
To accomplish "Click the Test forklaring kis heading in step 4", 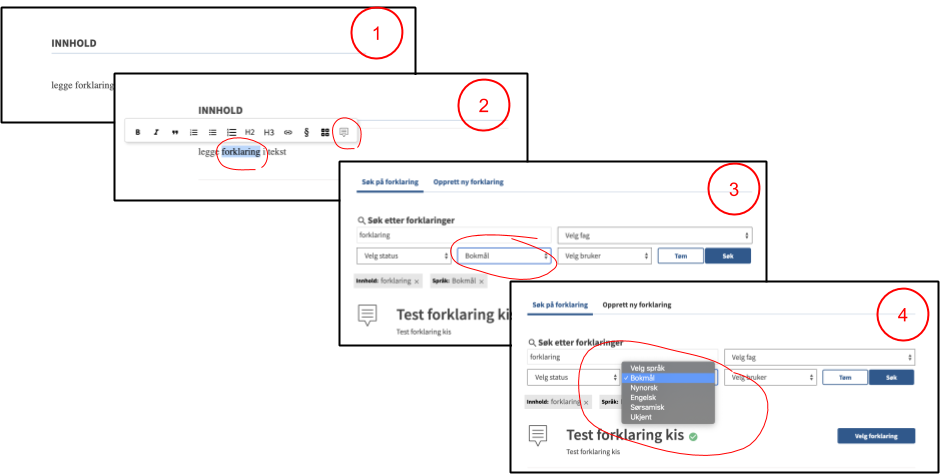I will click(625, 435).
